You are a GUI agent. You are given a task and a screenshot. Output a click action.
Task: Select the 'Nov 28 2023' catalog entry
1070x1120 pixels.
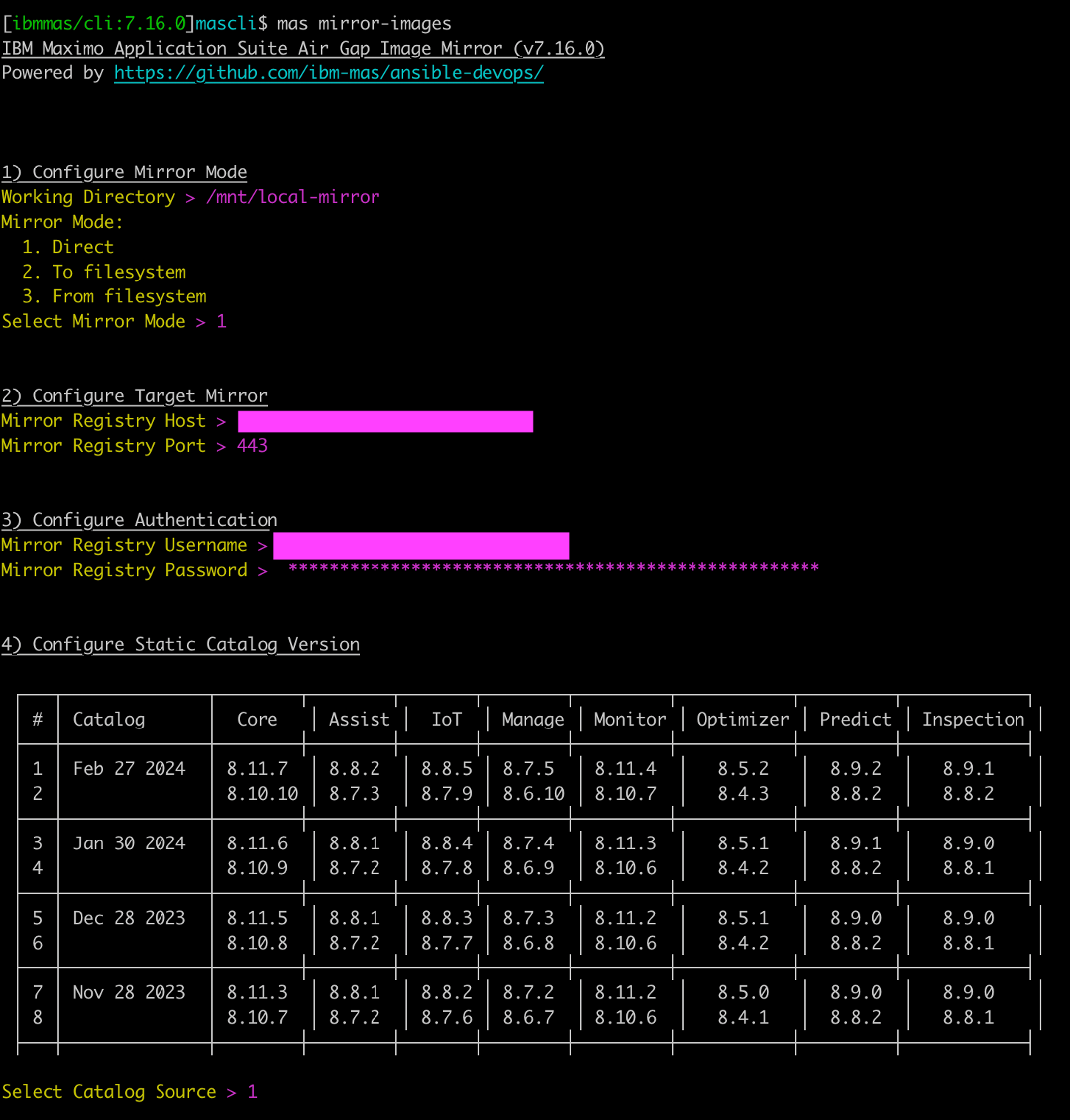[129, 993]
